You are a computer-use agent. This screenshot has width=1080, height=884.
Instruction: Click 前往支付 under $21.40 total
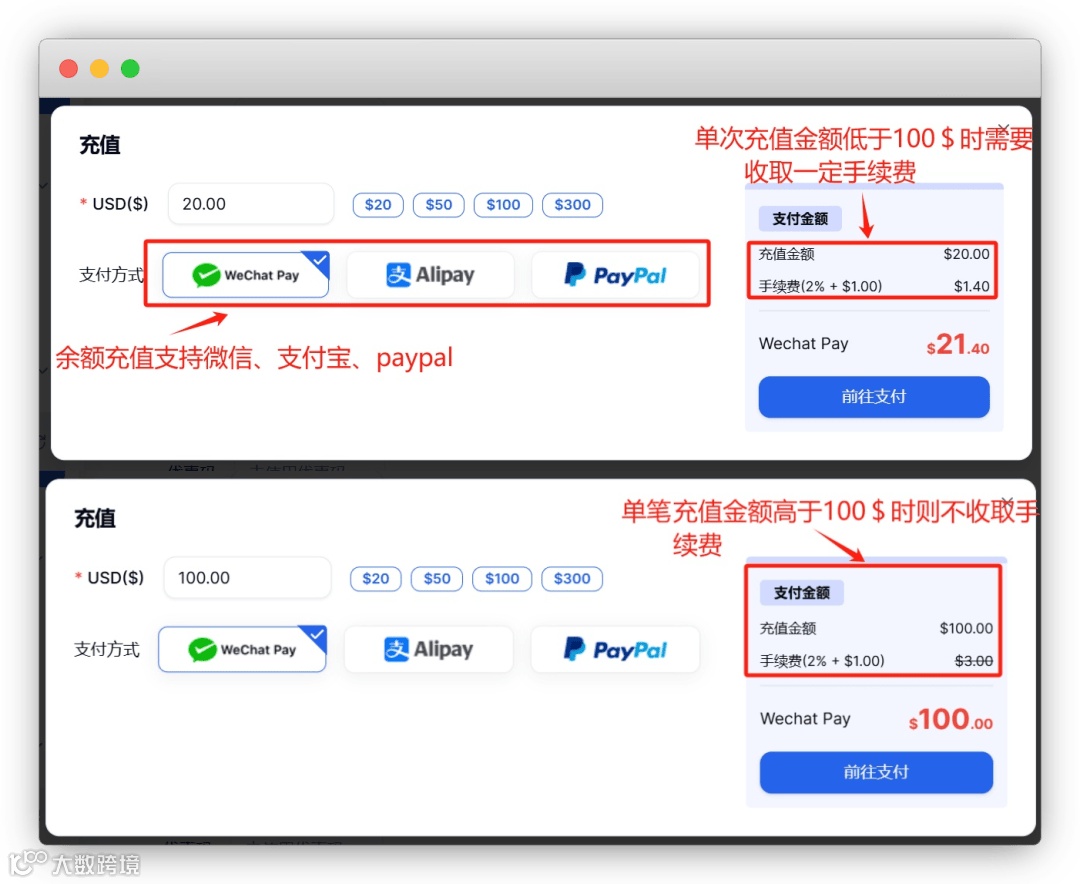click(874, 397)
